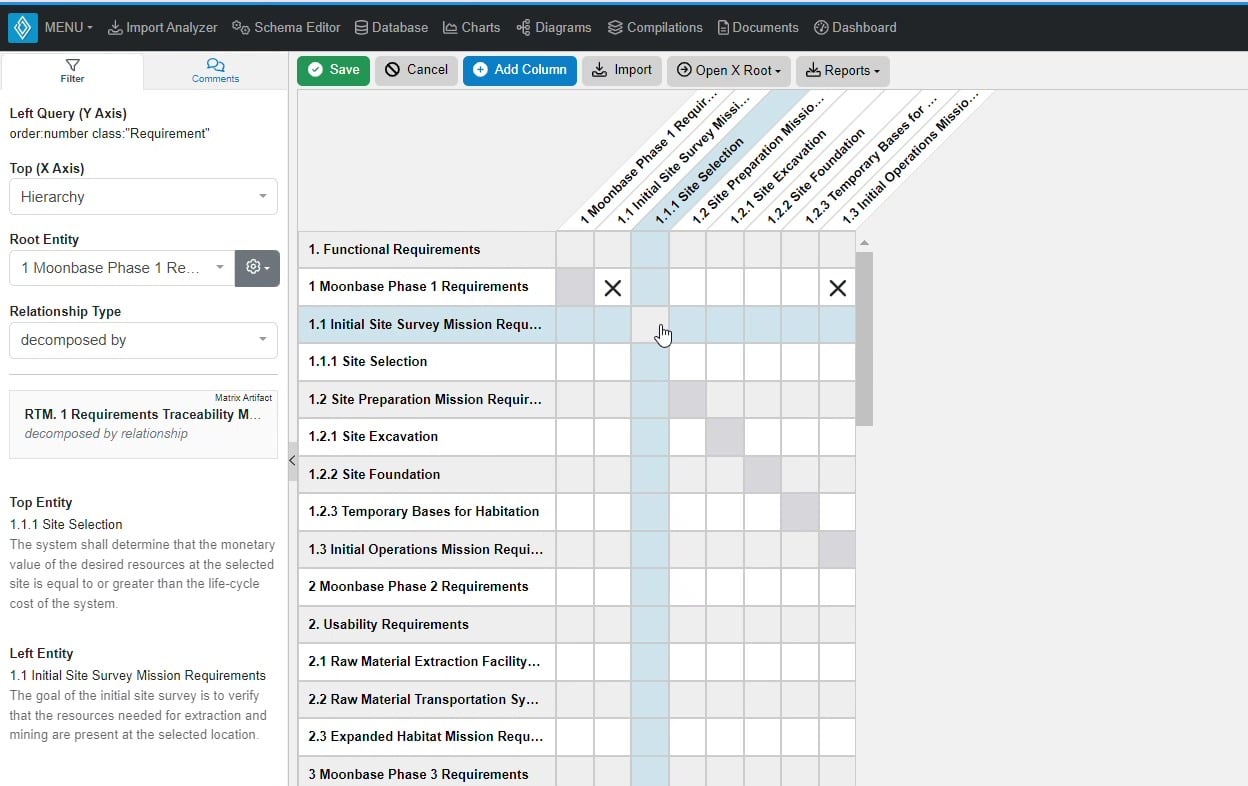The width and height of the screenshot is (1248, 786).
Task: Toggle the X mark under the 1.1 Initial Site Survey column in the Moonbase Phase 1 row
Action: (613, 288)
